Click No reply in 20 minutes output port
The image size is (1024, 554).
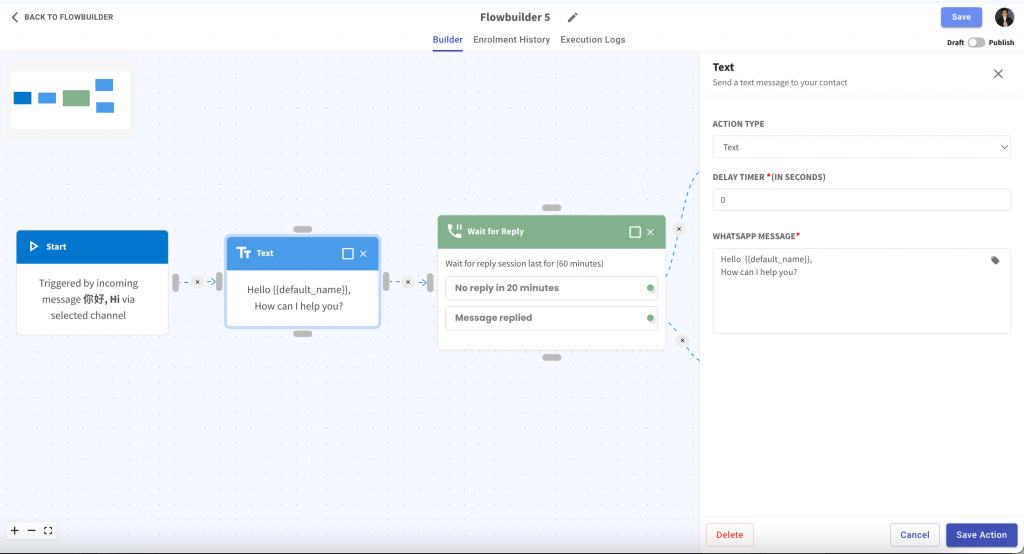650,288
